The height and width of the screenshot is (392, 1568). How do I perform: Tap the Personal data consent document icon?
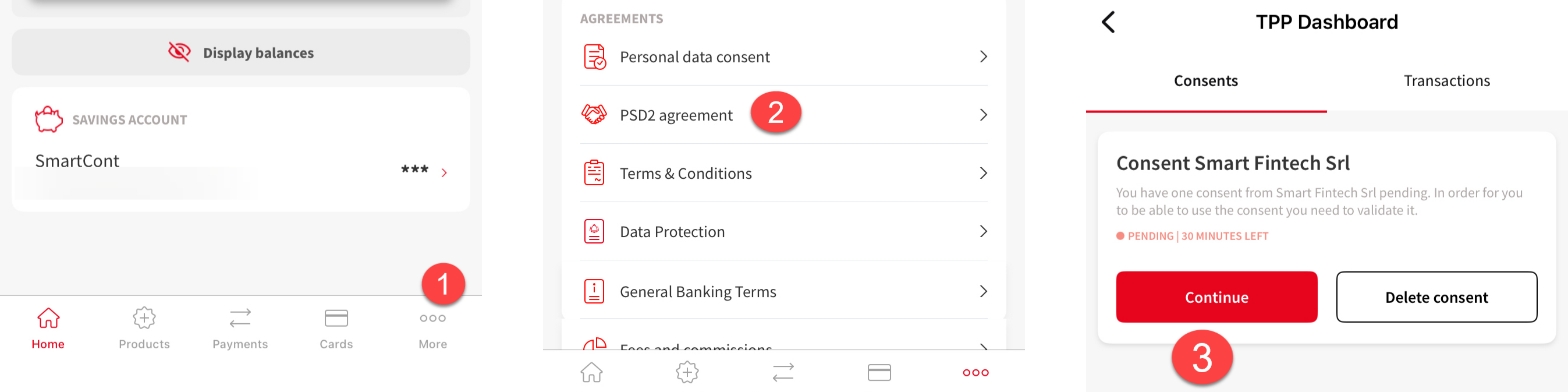[595, 56]
